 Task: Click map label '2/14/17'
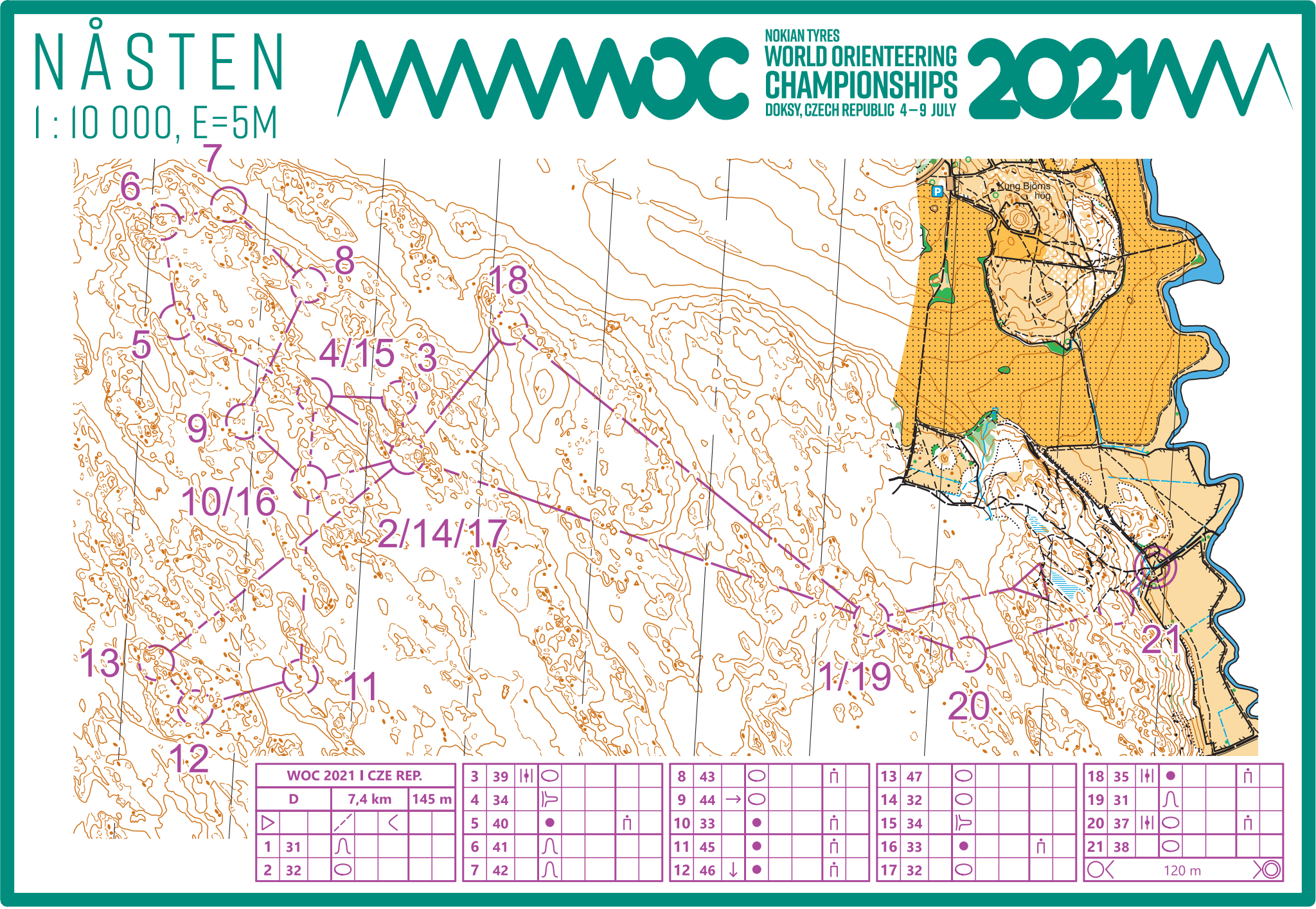(x=443, y=533)
